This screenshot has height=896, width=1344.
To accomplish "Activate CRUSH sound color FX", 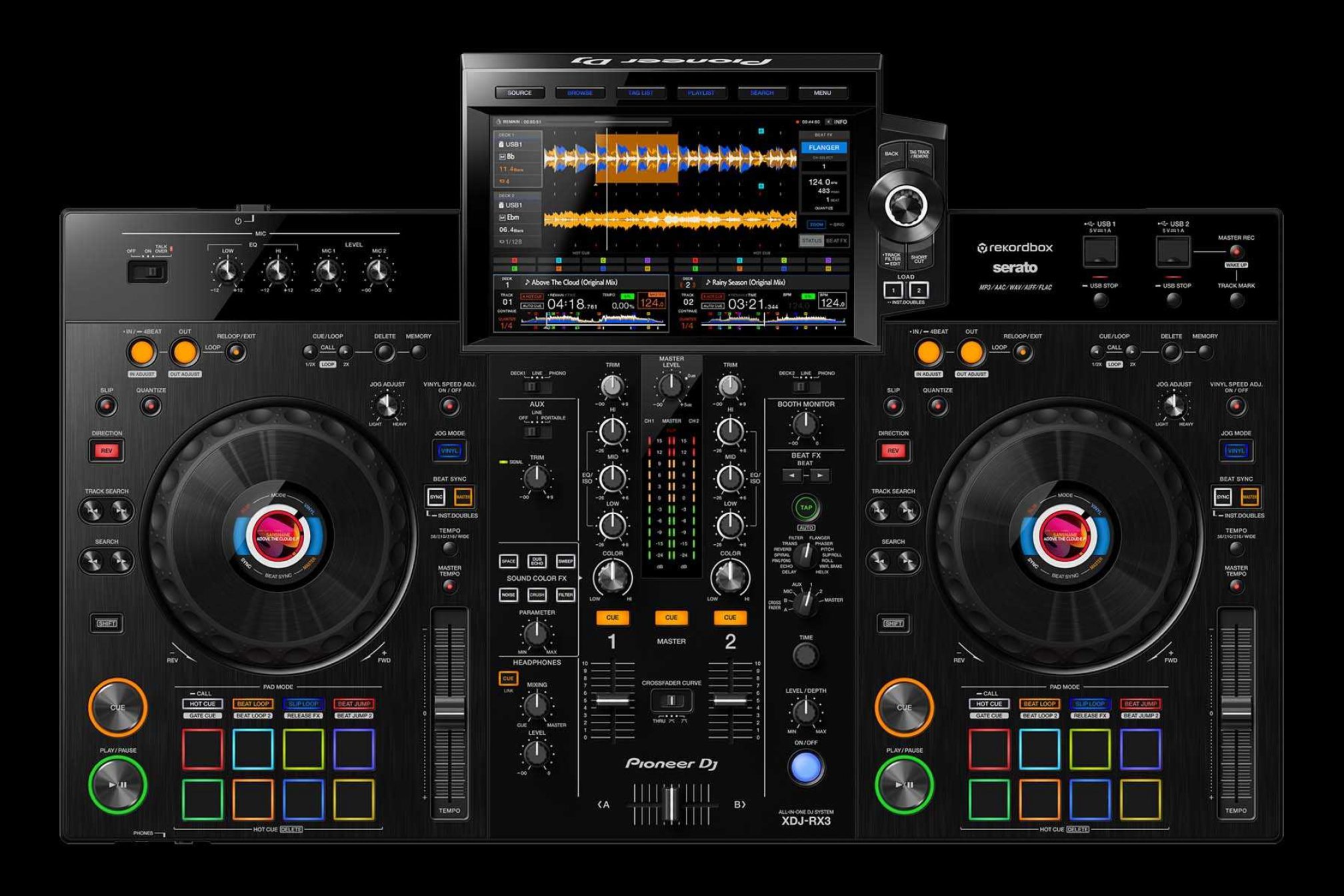I will click(537, 595).
